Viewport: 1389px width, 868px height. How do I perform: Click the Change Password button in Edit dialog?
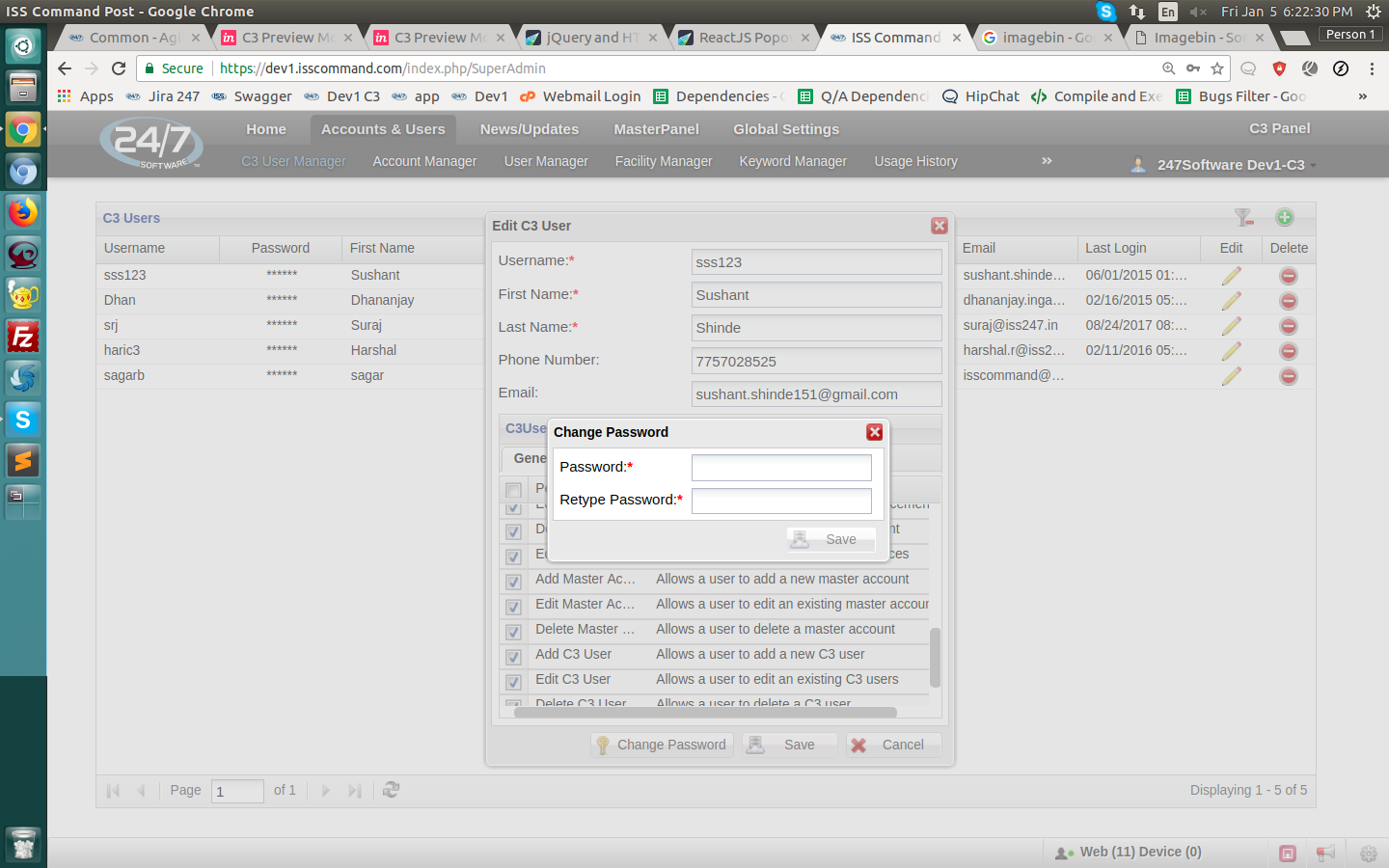[662, 745]
